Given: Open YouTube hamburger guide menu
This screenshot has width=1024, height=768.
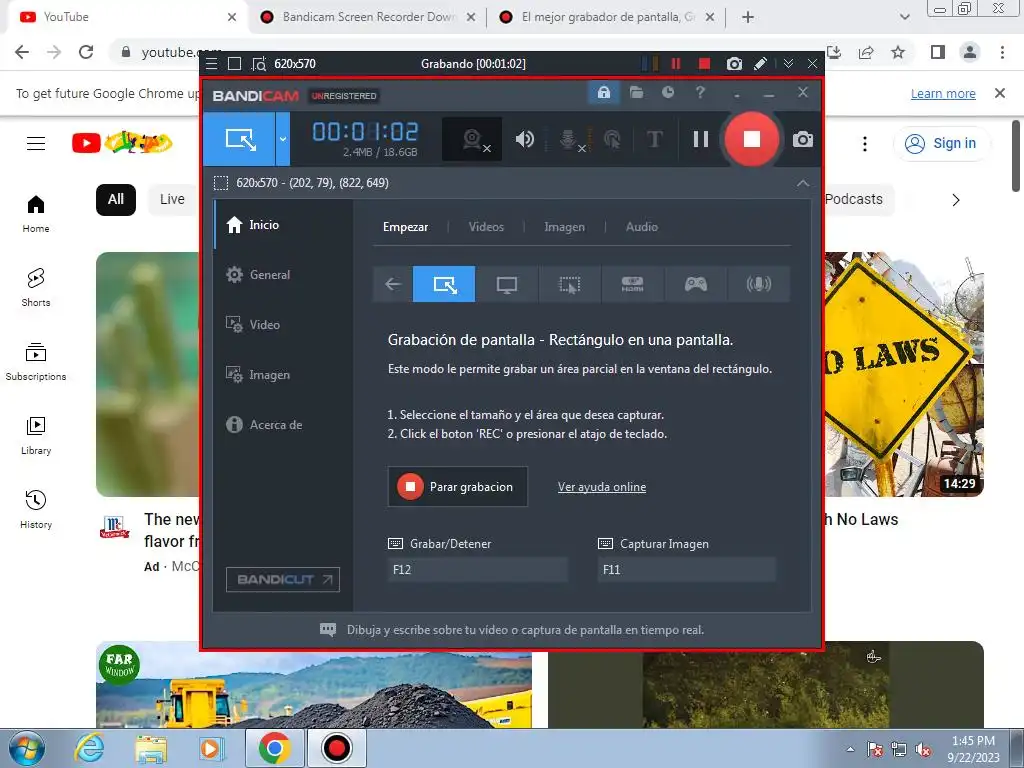Looking at the screenshot, I should [36, 143].
